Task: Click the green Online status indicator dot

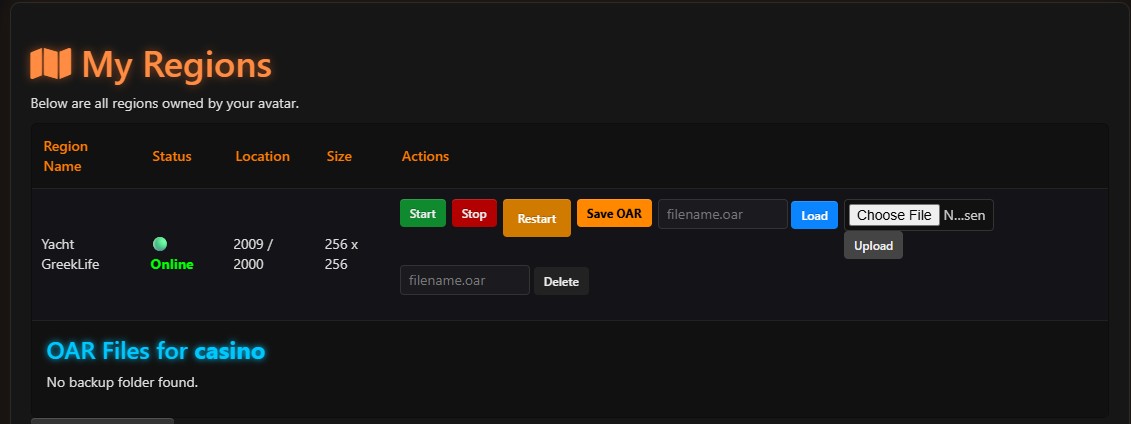Action: (x=160, y=244)
